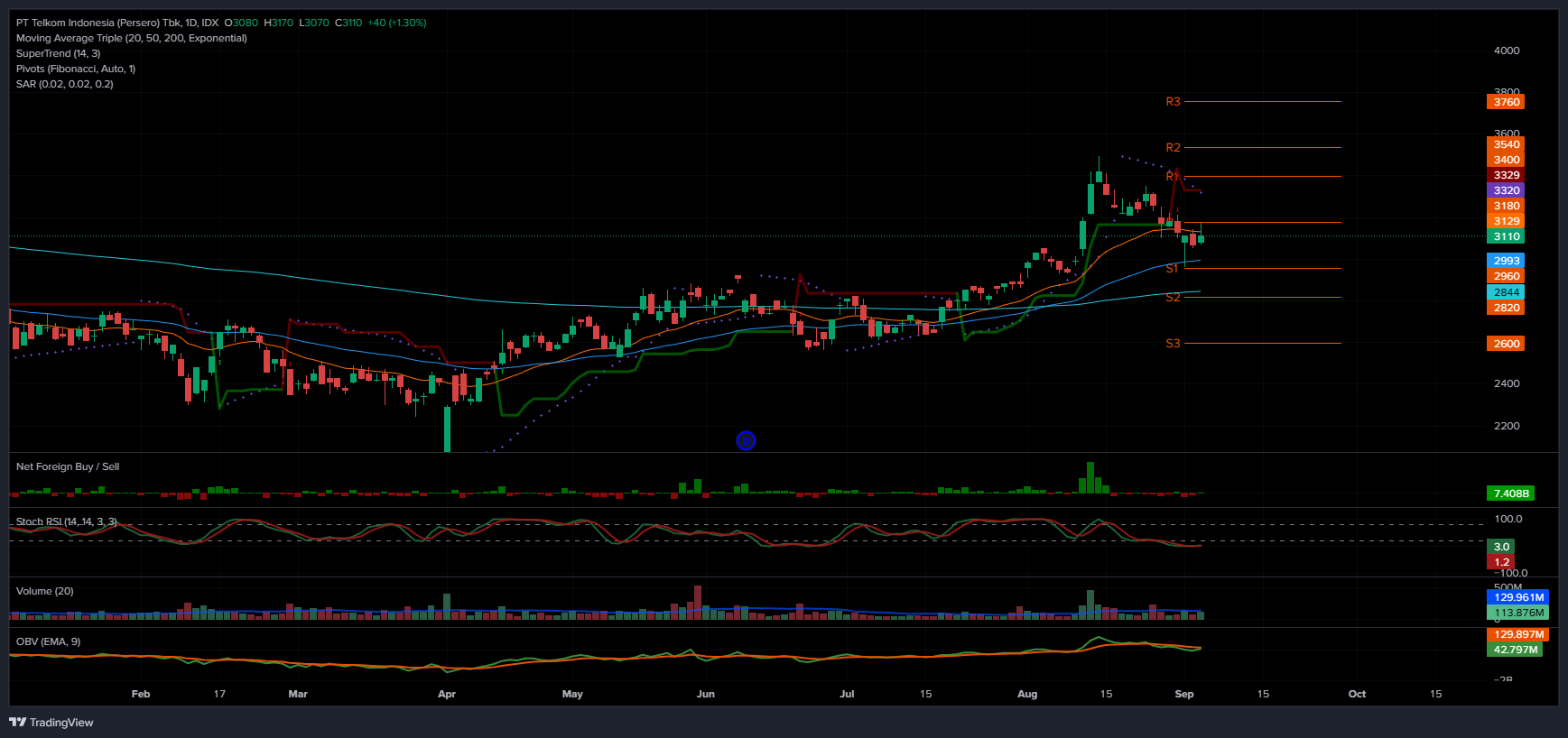The width and height of the screenshot is (1568, 738).
Task: Click the blue 129.961M volume tag
Action: pyautogui.click(x=1517, y=597)
